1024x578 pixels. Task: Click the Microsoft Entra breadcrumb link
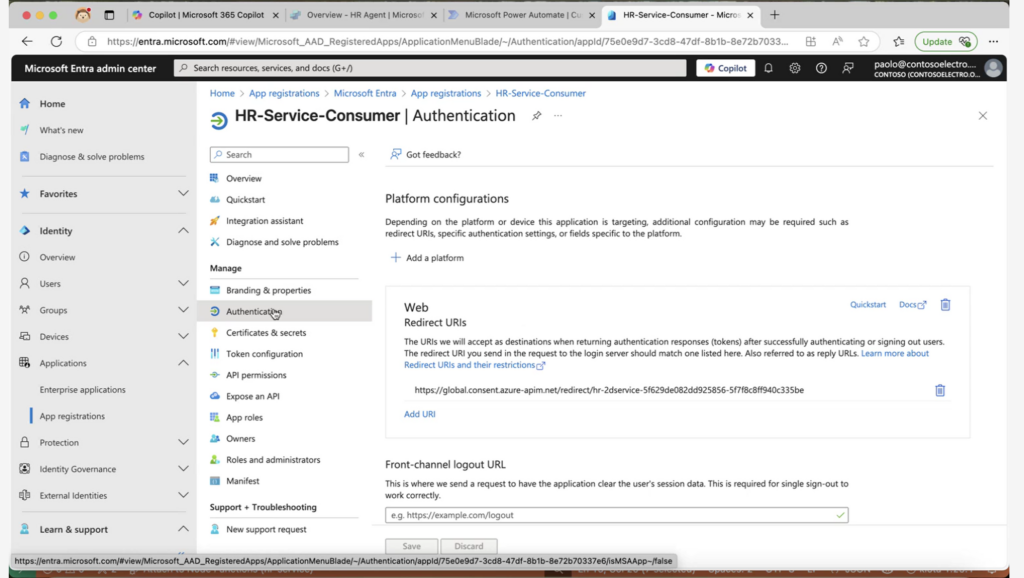365,93
